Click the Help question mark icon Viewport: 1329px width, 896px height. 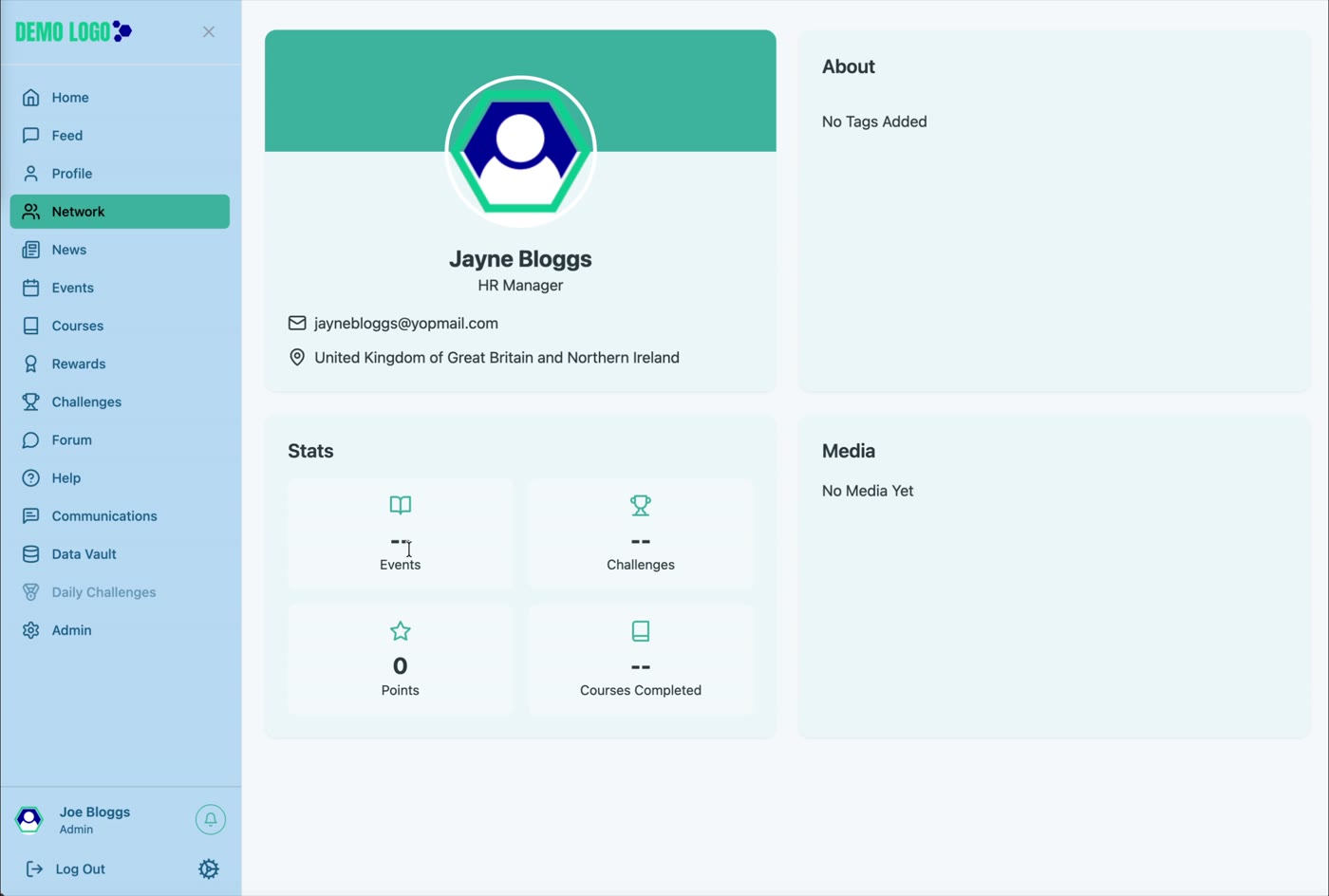click(x=31, y=477)
